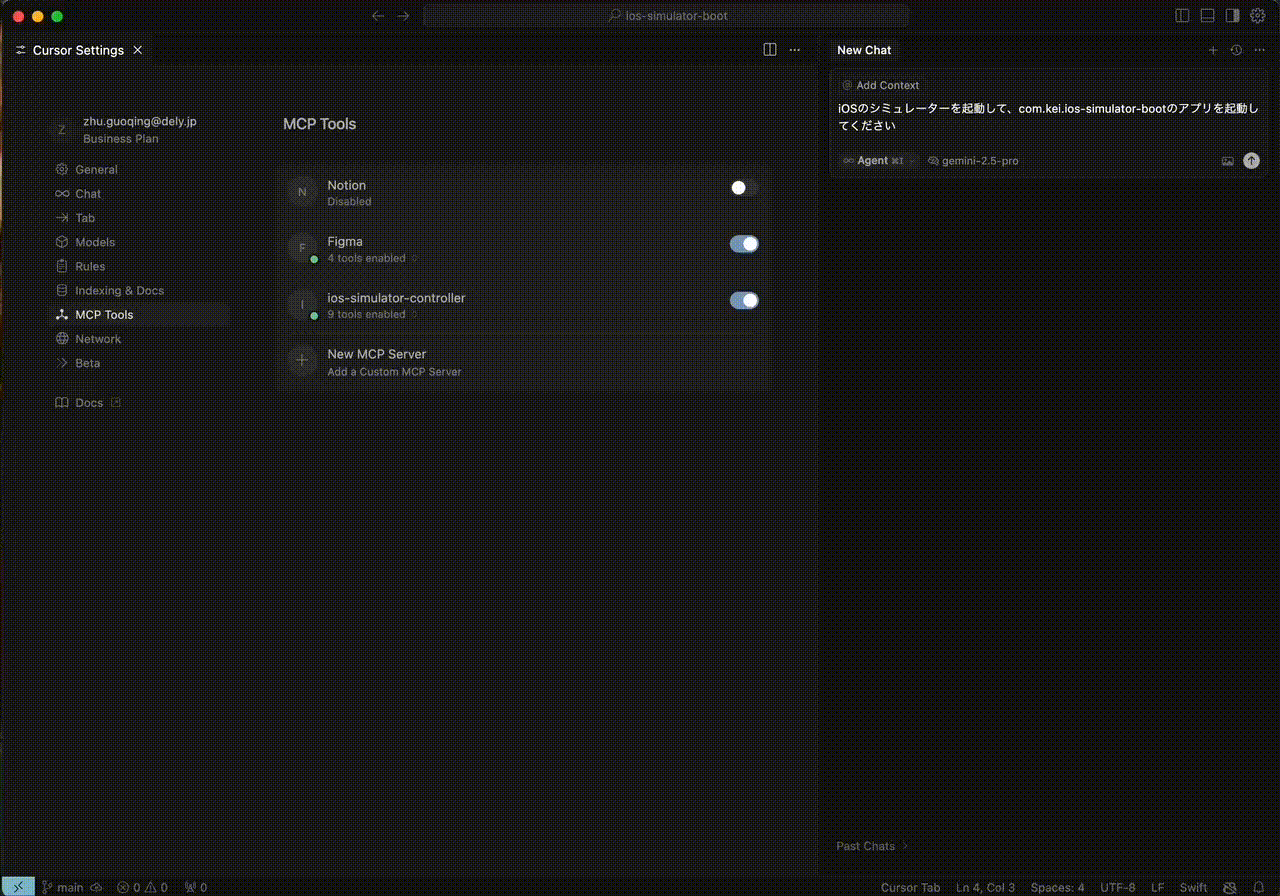Expand Past Chats
This screenshot has height=896, width=1280.
click(872, 846)
